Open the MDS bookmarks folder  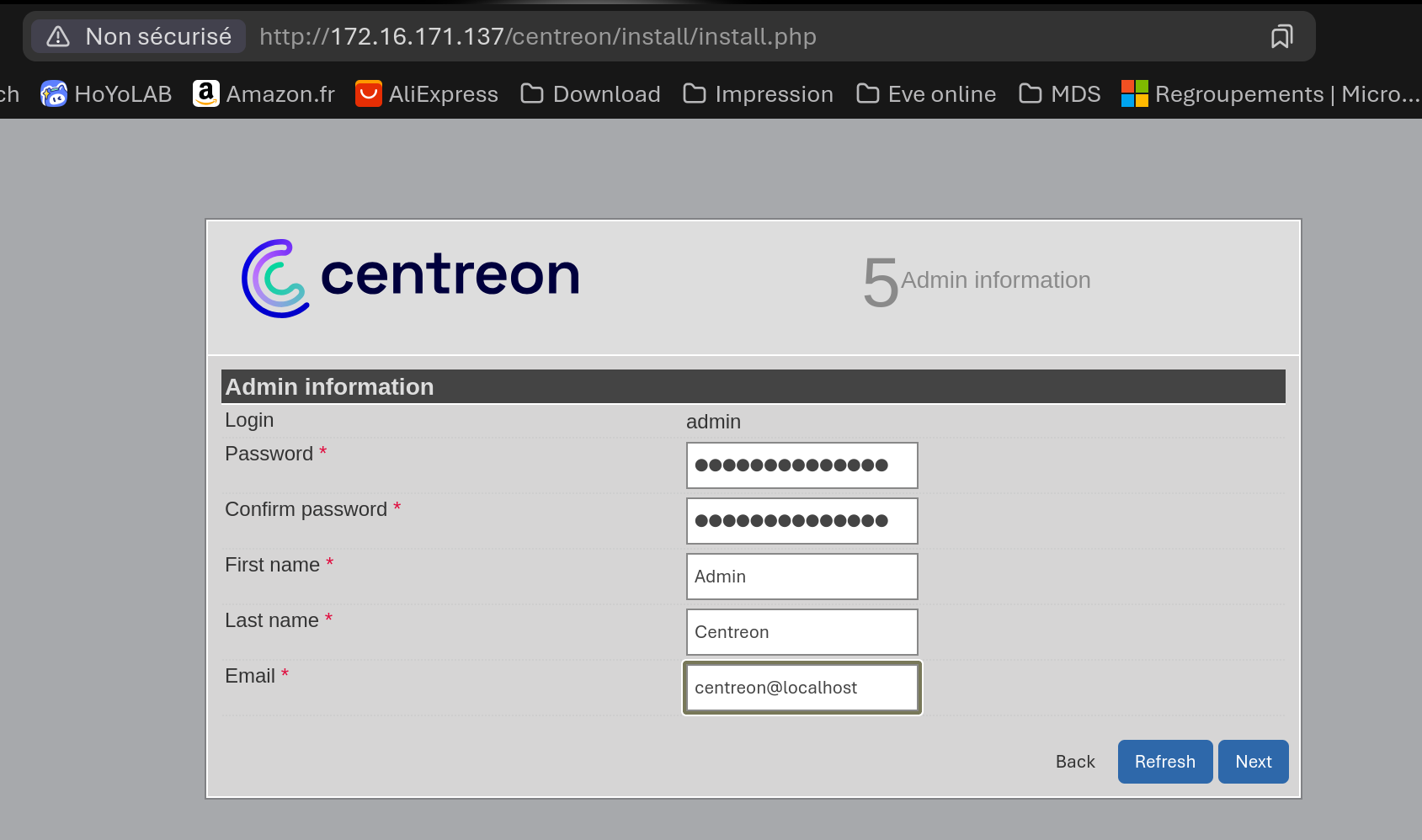pyautogui.click(x=1060, y=93)
